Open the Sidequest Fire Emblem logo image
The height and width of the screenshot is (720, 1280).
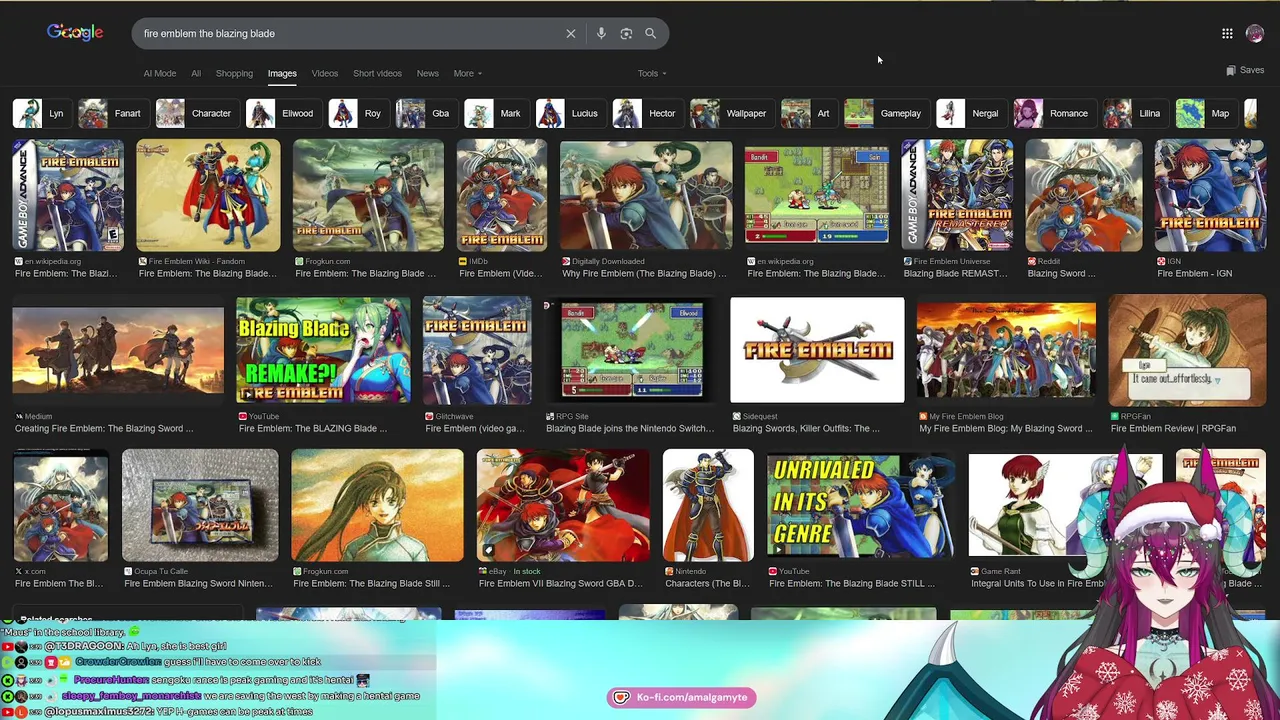[817, 350]
